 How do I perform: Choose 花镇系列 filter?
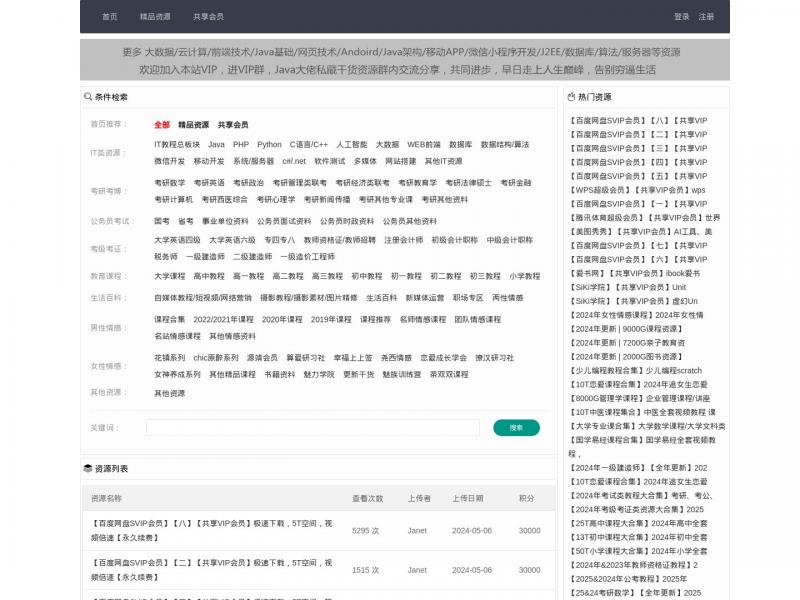pos(169,358)
